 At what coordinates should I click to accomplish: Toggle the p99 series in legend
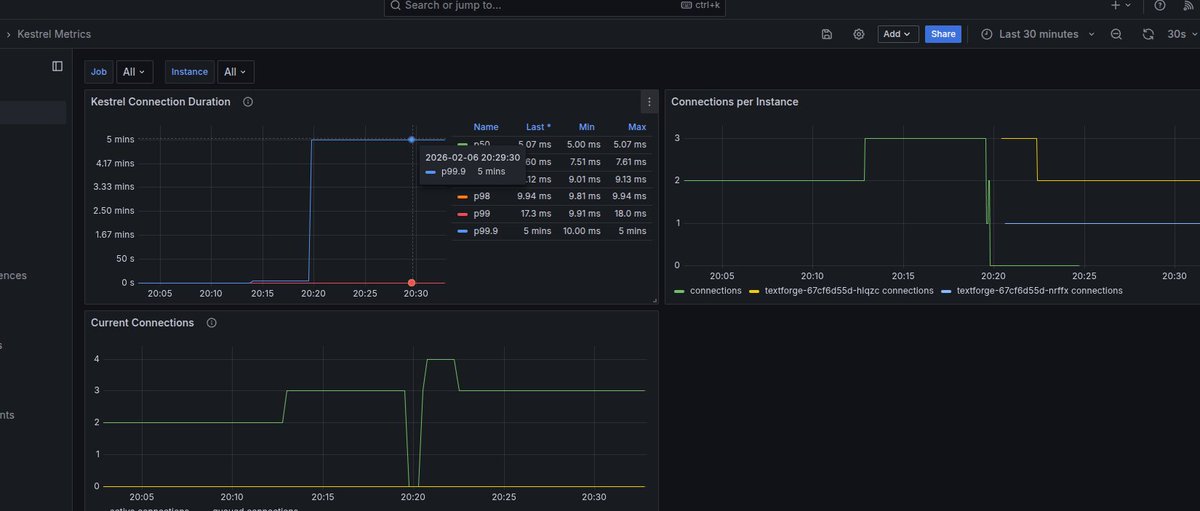click(481, 214)
